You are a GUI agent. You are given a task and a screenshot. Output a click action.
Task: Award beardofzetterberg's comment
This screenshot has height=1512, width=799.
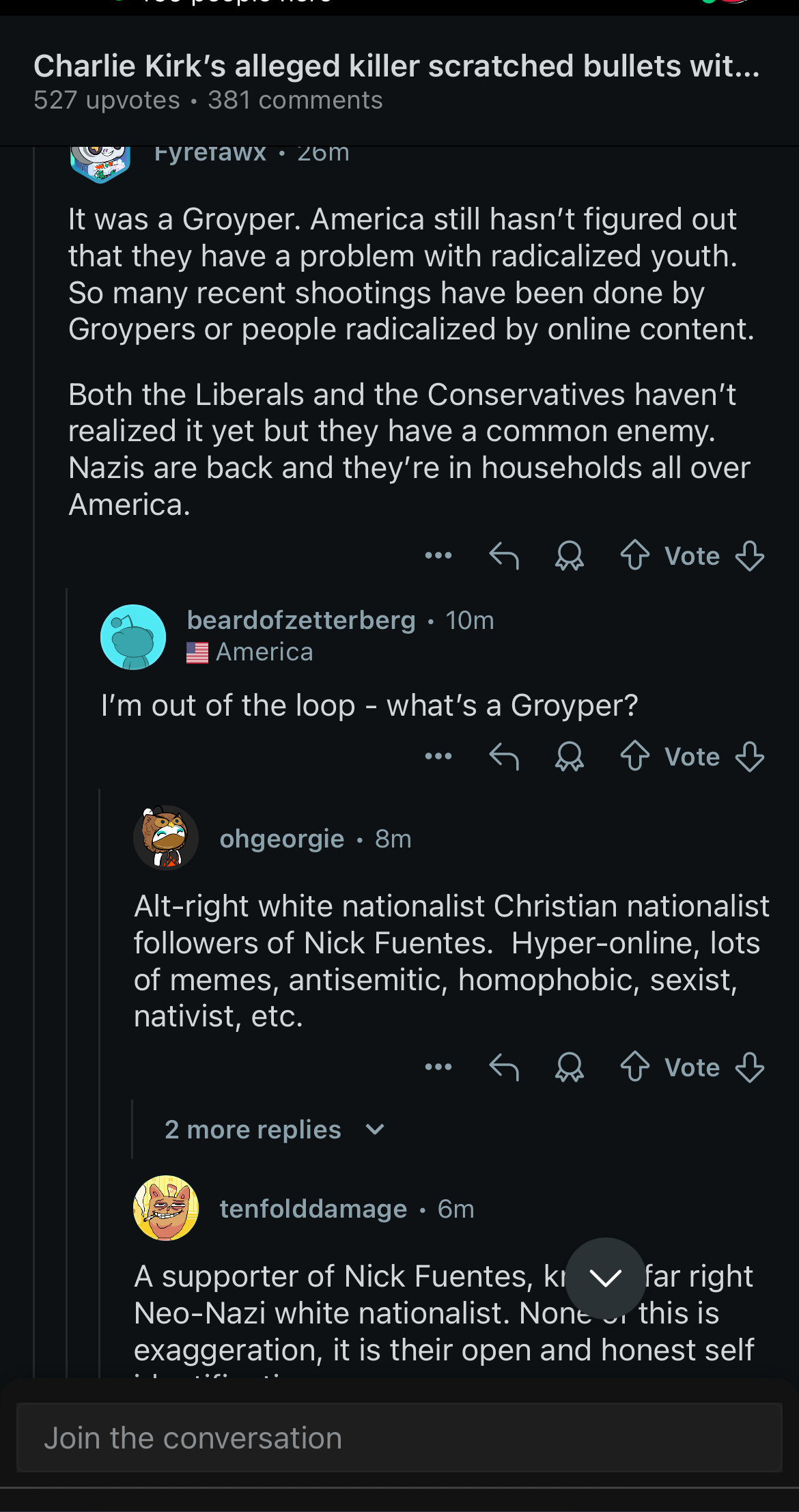click(x=570, y=756)
